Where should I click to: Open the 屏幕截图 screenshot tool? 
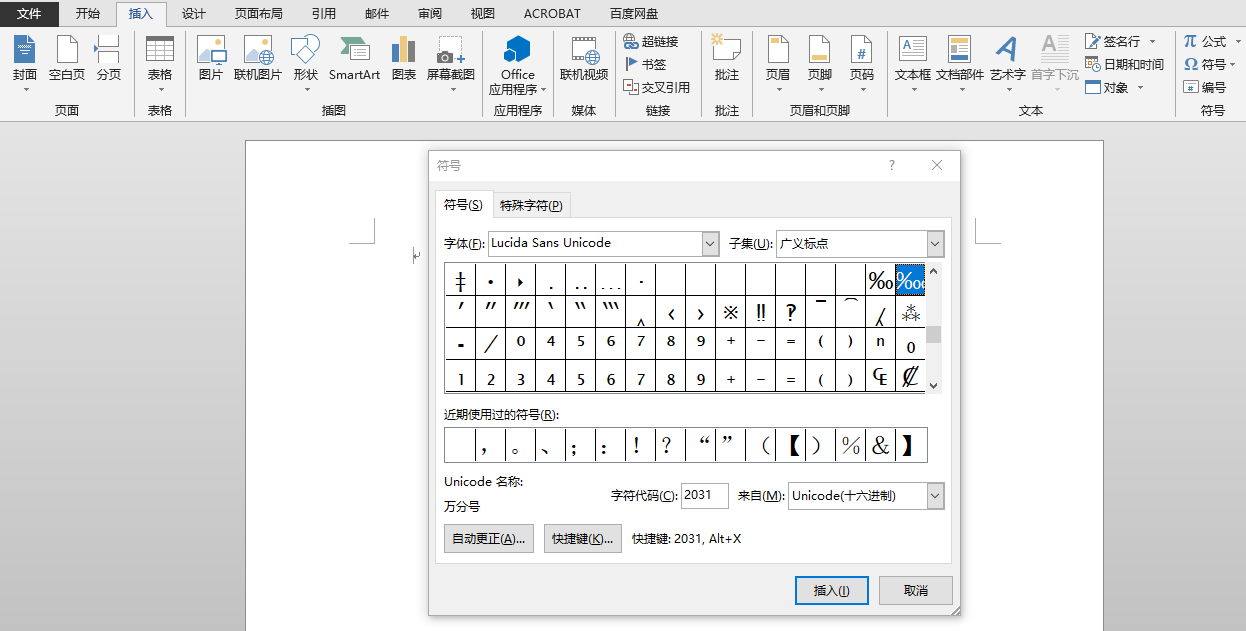(451, 65)
